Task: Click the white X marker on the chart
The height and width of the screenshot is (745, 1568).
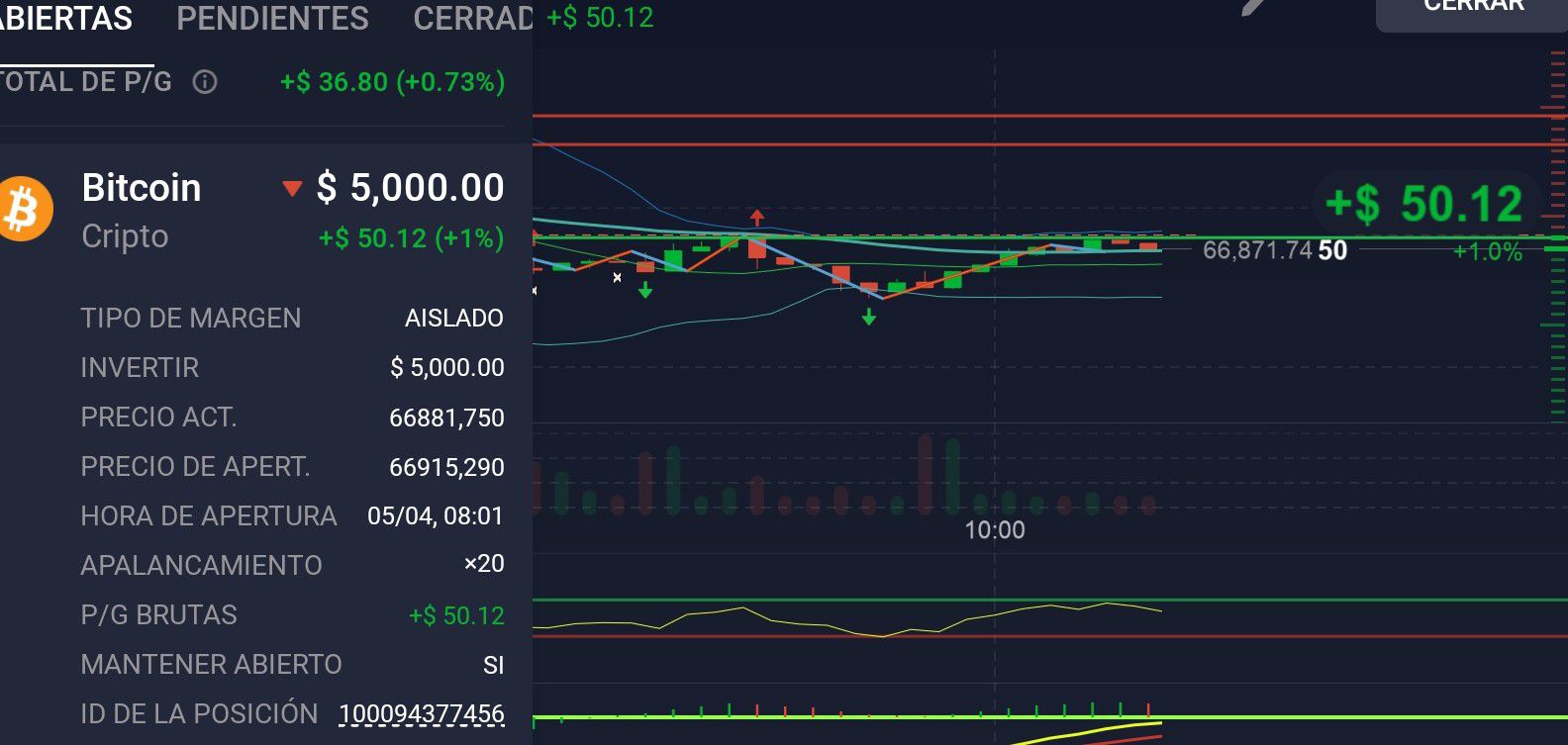Action: pyautogui.click(x=618, y=278)
